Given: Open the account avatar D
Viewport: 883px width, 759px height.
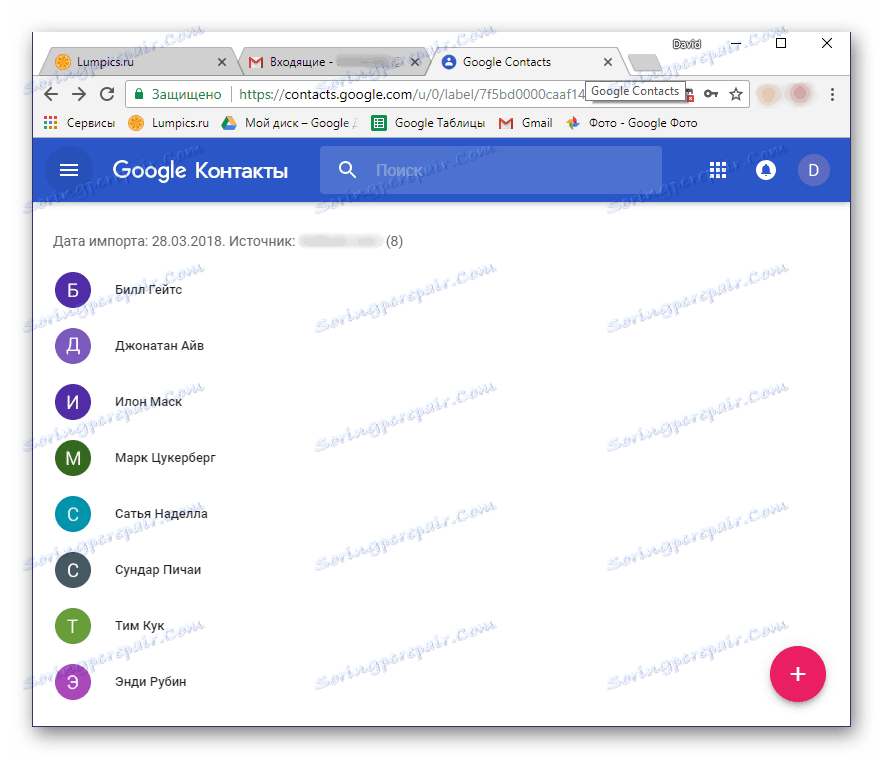Looking at the screenshot, I should (814, 170).
